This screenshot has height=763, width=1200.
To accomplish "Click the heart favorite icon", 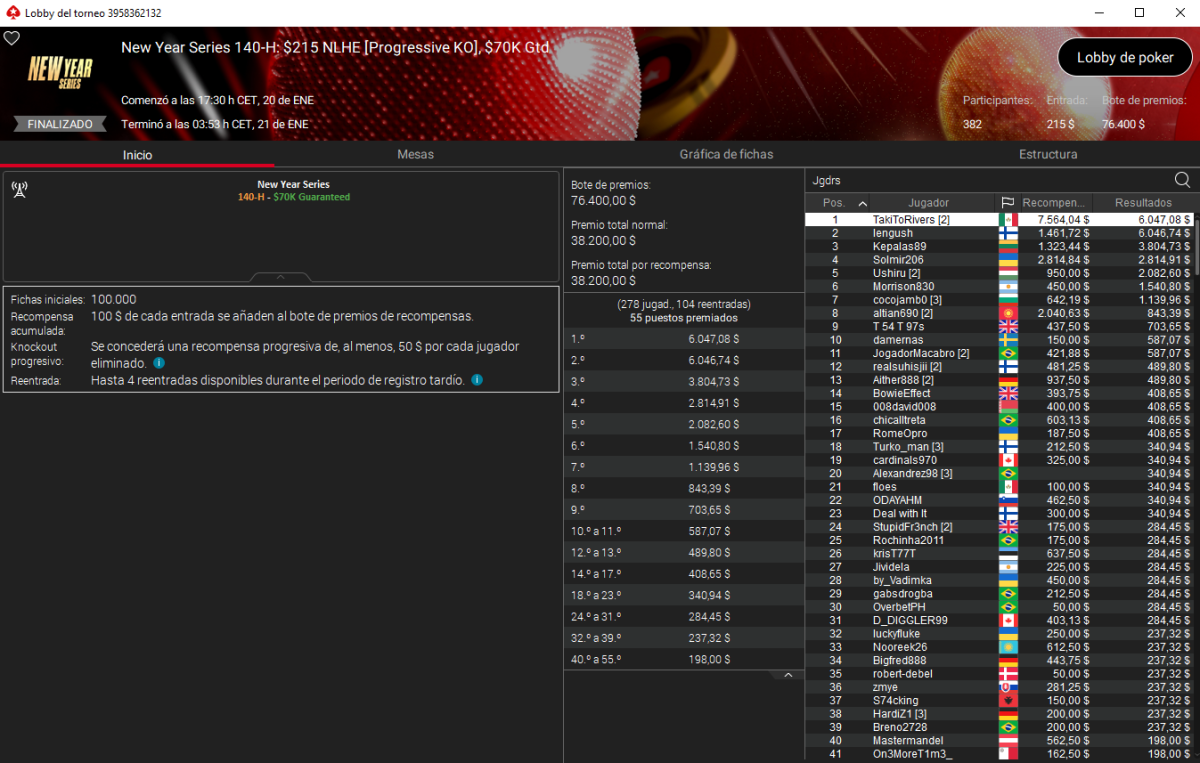I will tap(12, 39).
